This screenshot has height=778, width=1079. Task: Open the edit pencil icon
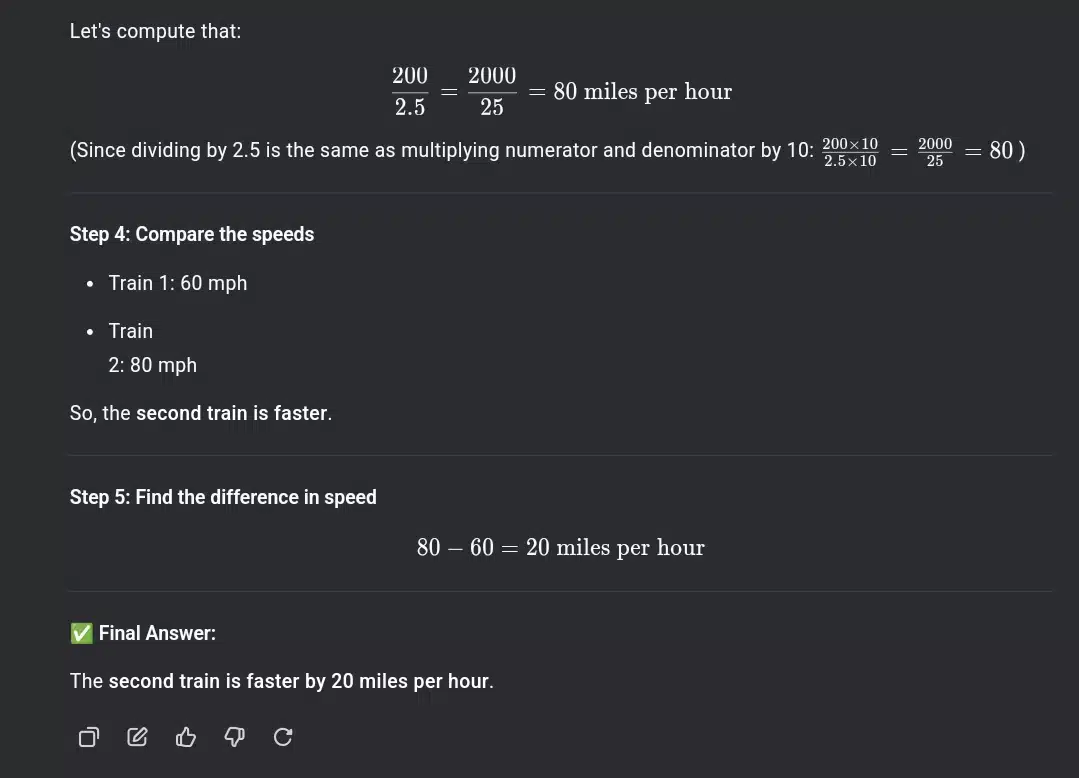point(137,737)
